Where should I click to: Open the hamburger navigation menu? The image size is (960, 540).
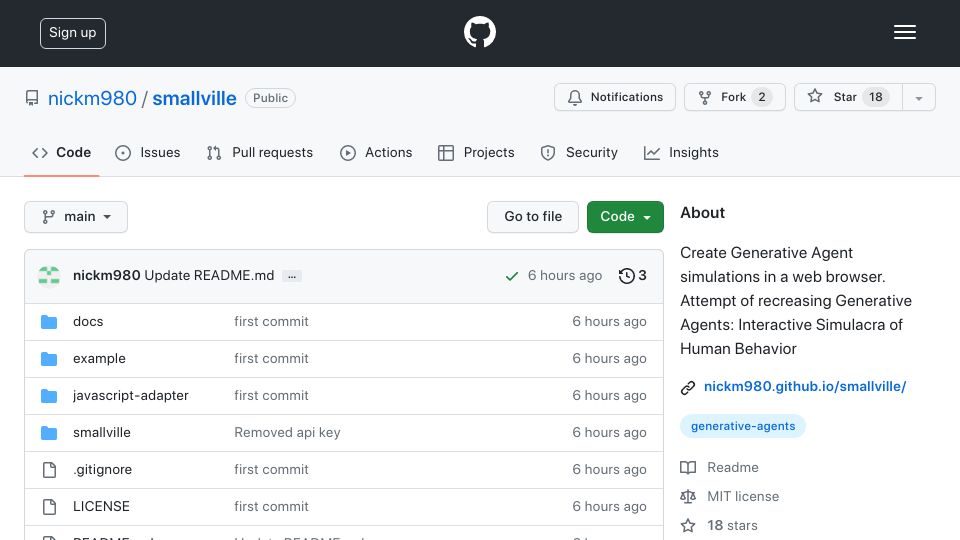[x=904, y=32]
